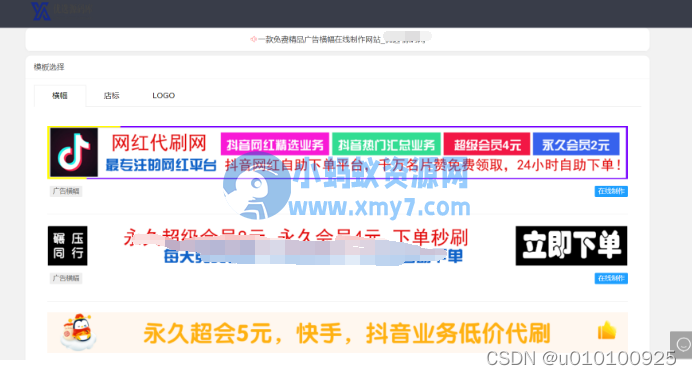Open the LOGO tab
The width and height of the screenshot is (692, 375).
click(x=164, y=95)
